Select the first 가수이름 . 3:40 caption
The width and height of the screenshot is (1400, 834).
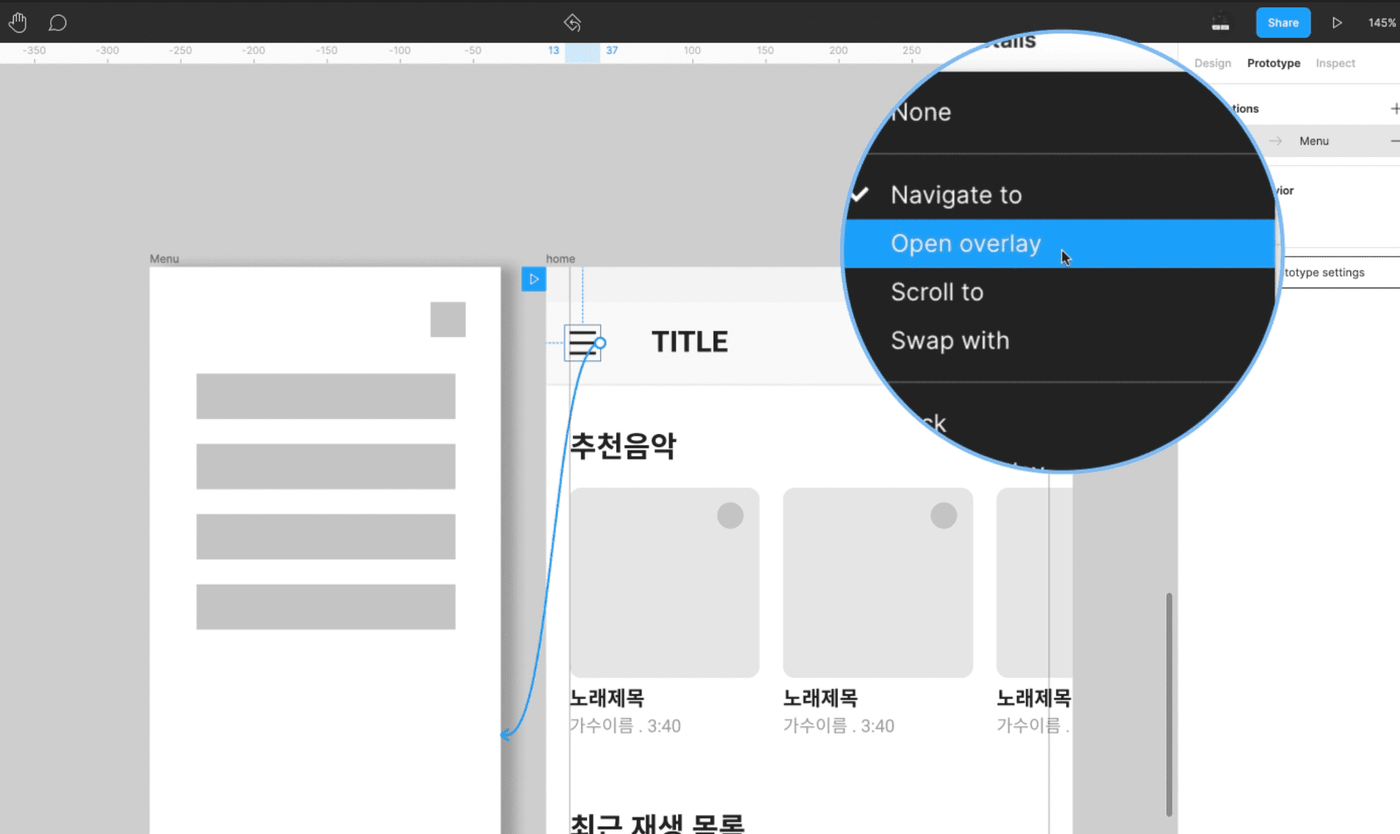click(625, 726)
